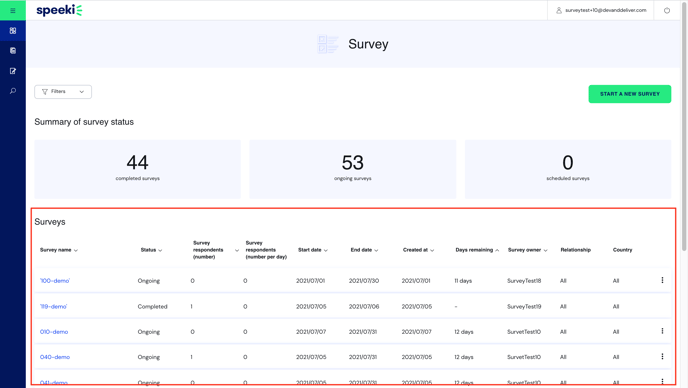This screenshot has height=388, width=688.
Task: Sort by Start date column
Action: 313,250
